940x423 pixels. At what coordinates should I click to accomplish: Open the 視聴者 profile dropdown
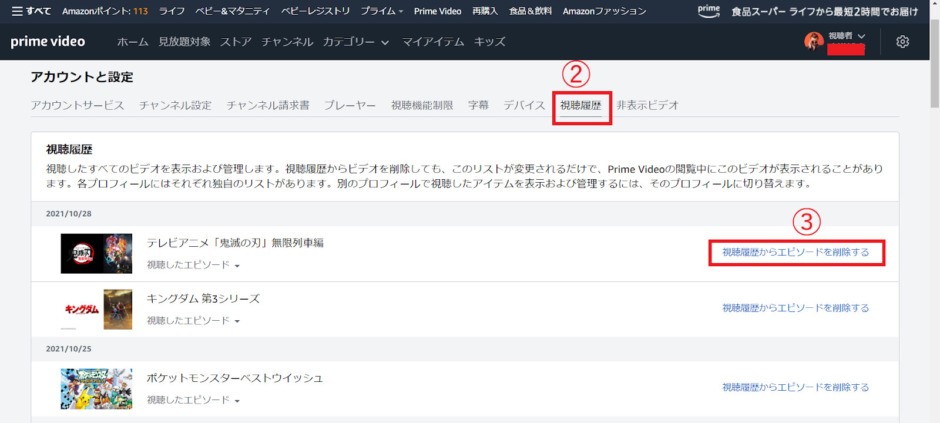[846, 36]
